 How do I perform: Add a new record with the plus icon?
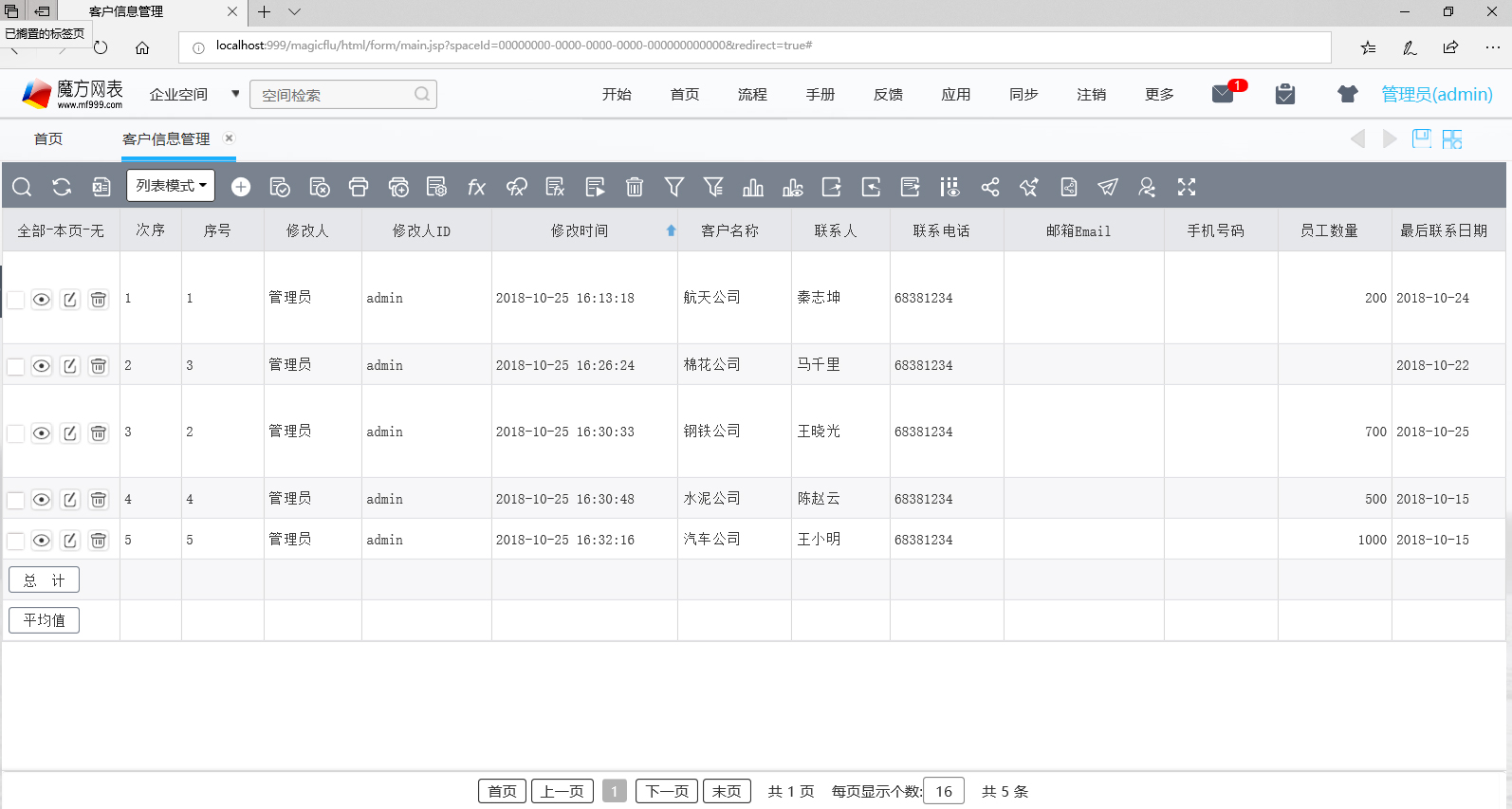241,187
